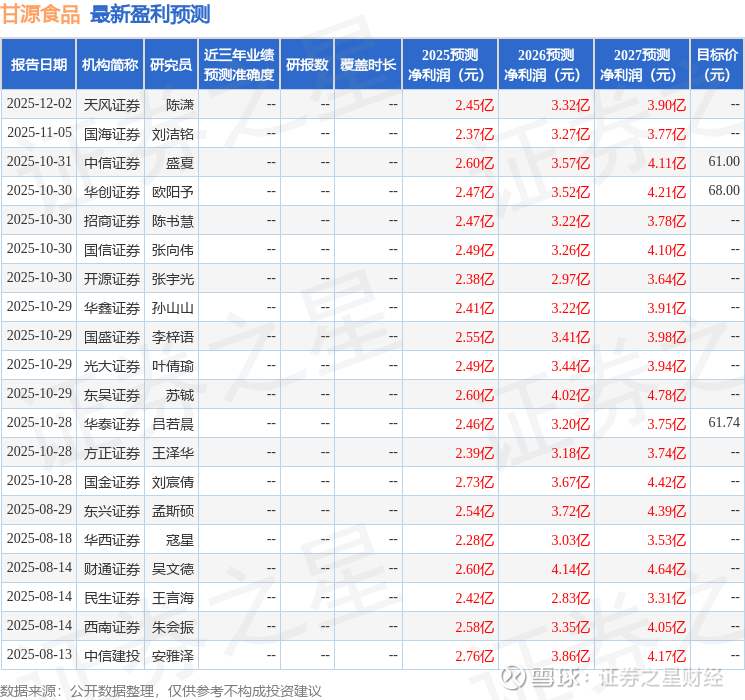Click the 西南证券 institution cell
The image size is (745, 700).
click(112, 627)
